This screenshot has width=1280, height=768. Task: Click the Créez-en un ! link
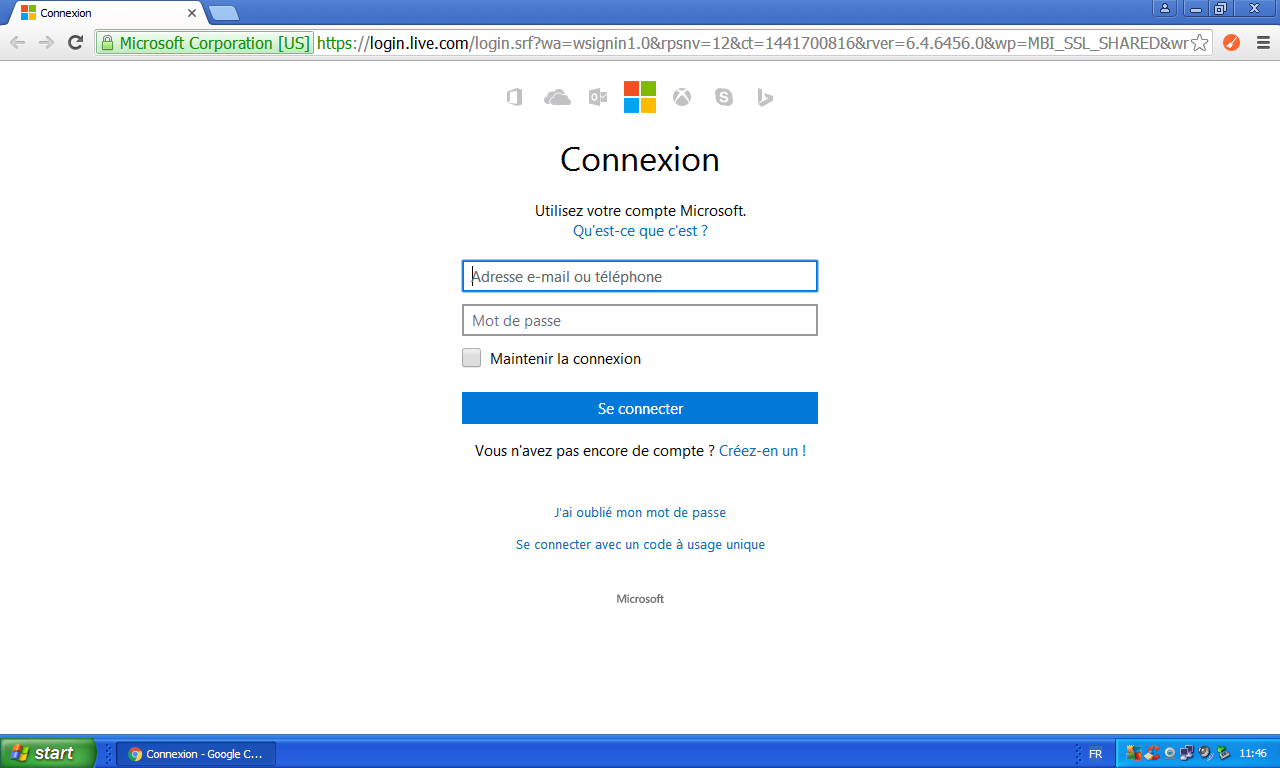point(762,451)
